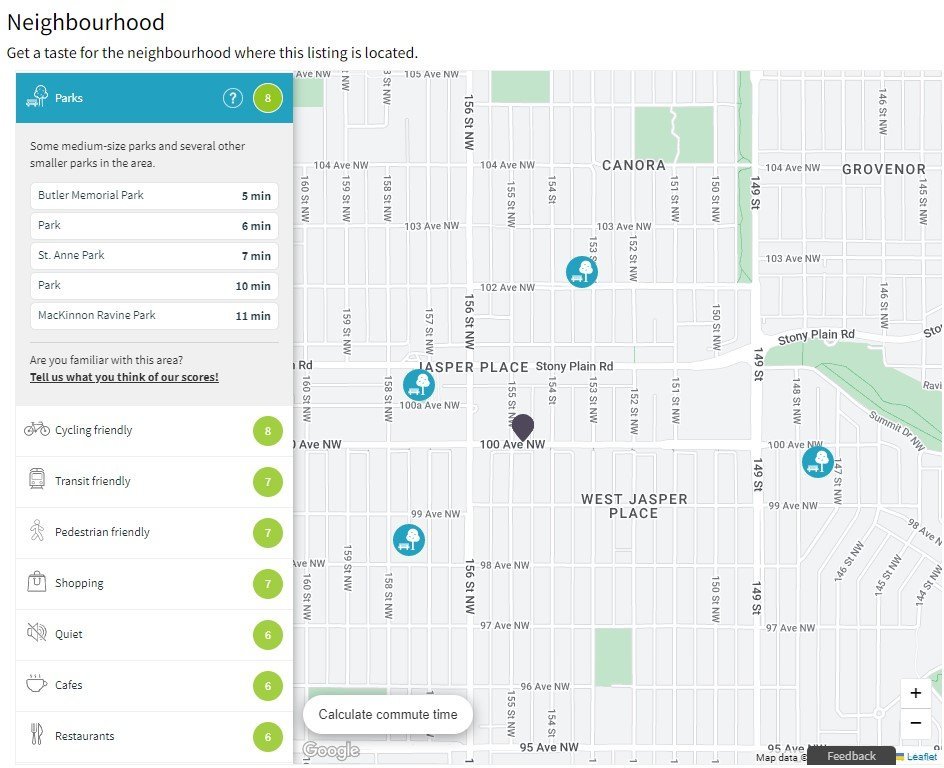Zoom in the map with plus button
Image resolution: width=944 pixels, height=768 pixels.
coord(915,693)
